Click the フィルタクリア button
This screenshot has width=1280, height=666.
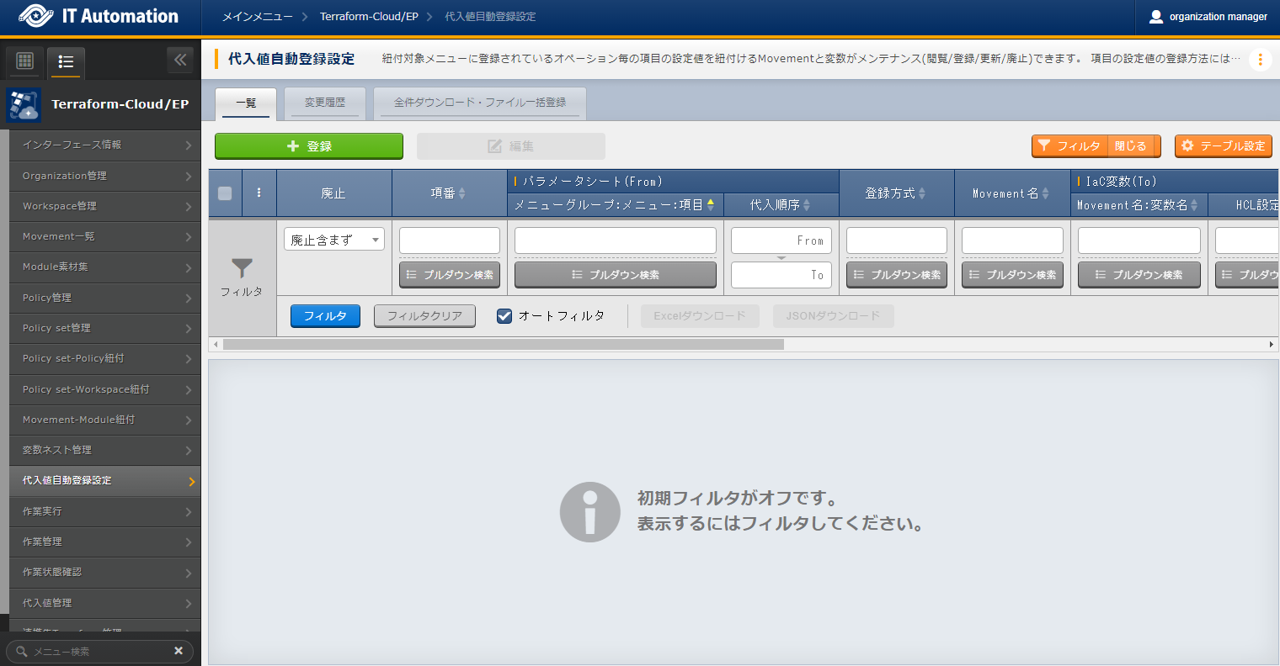tap(424, 316)
